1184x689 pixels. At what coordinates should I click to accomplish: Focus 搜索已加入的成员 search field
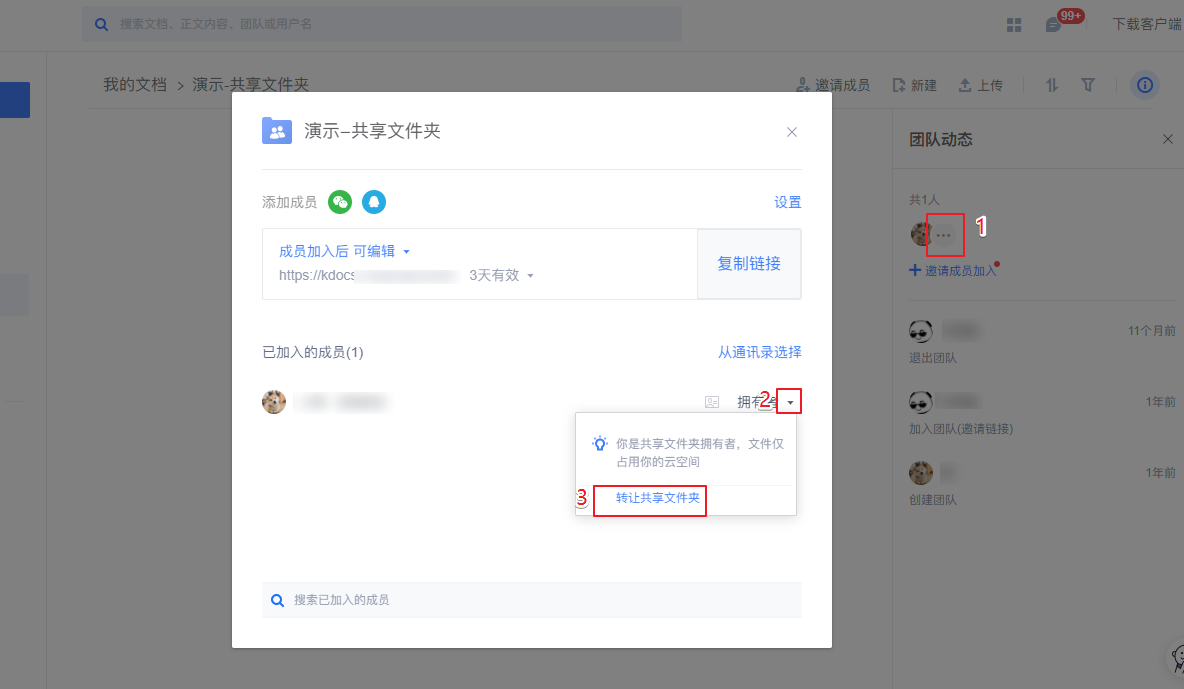(532, 600)
